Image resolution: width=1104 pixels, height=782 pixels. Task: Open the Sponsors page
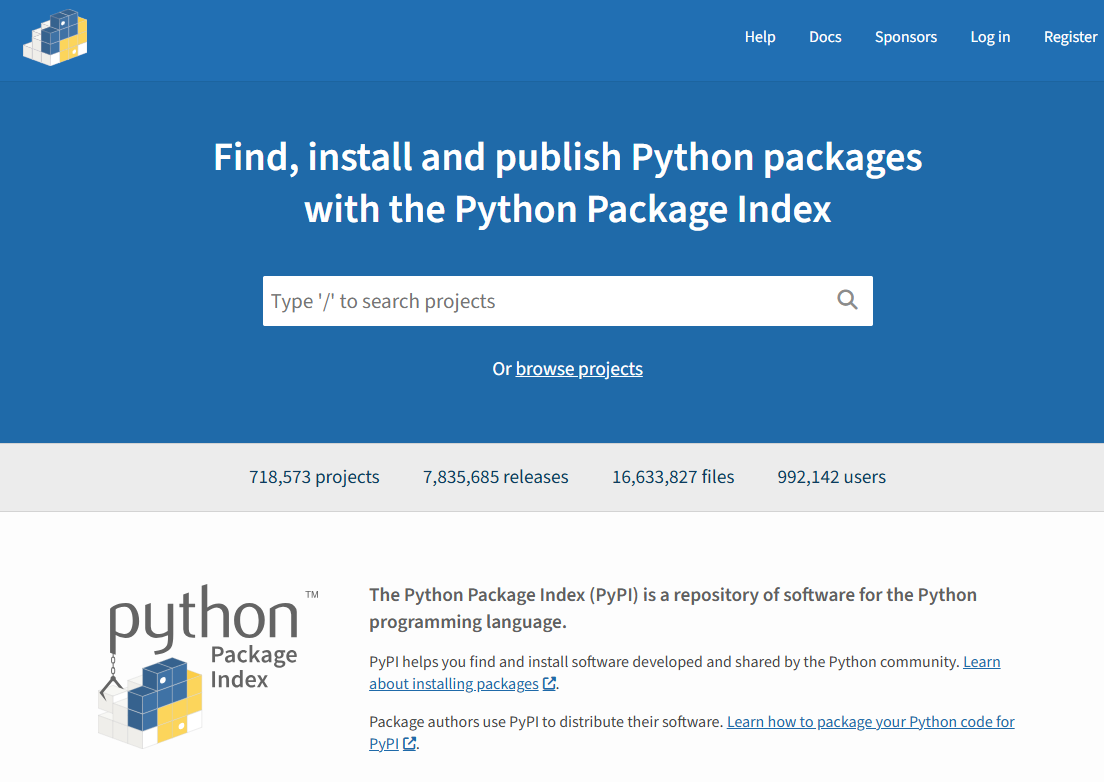[x=905, y=37]
